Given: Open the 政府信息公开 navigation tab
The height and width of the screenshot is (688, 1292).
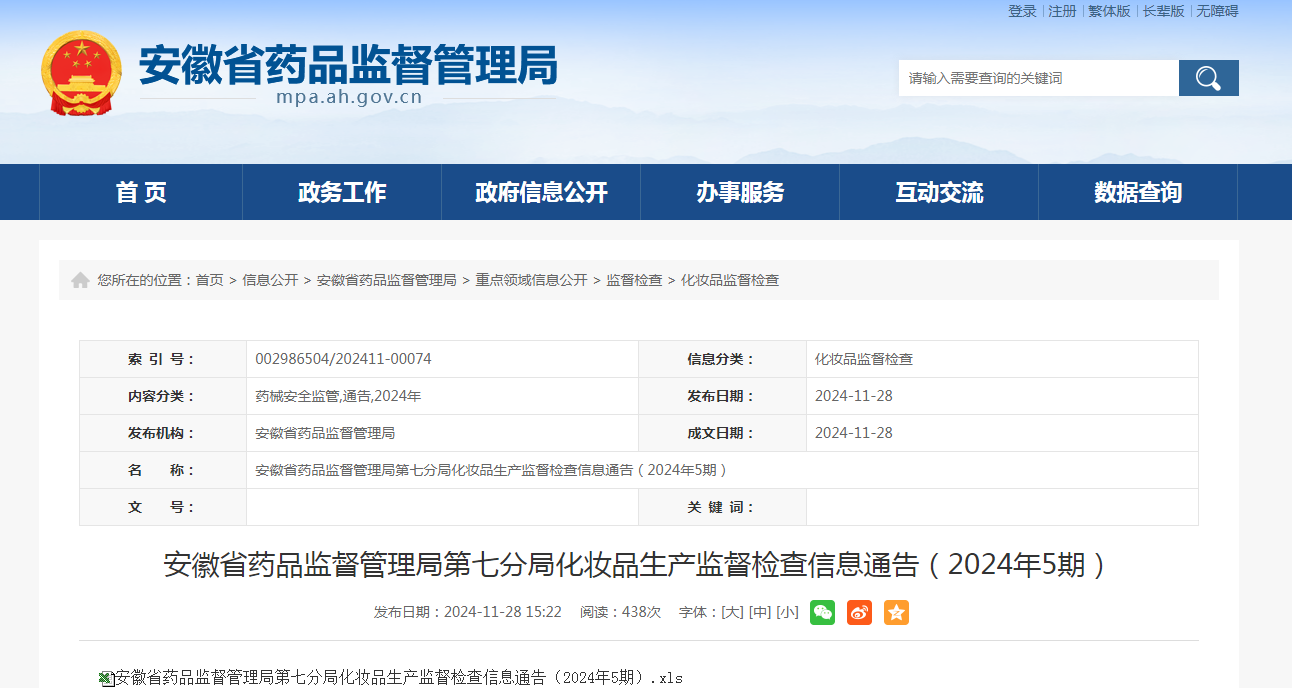Looking at the screenshot, I should coord(541,192).
